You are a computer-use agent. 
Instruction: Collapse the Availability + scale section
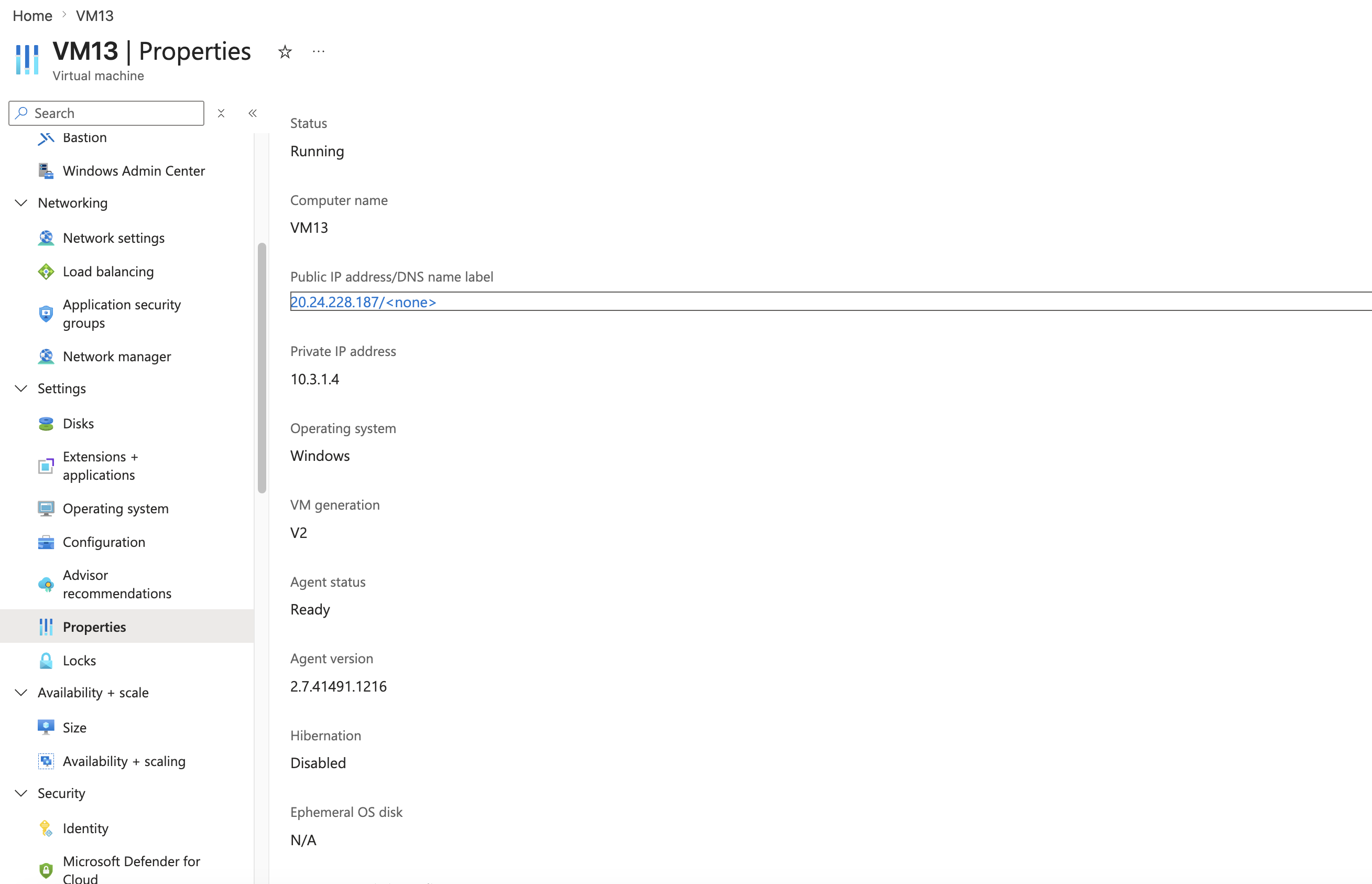[21, 693]
